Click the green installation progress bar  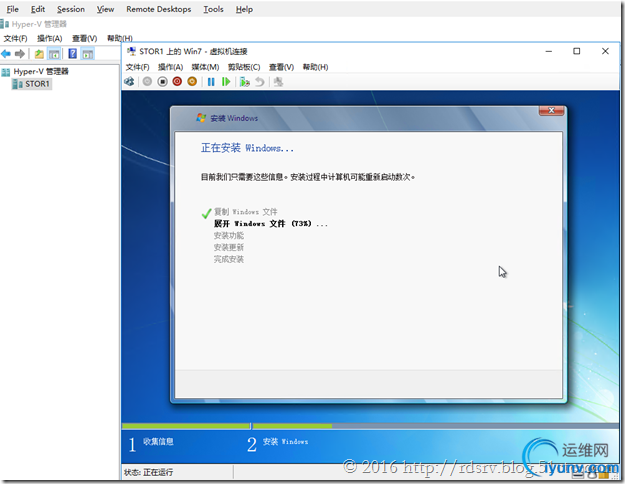pyautogui.click(x=227, y=426)
